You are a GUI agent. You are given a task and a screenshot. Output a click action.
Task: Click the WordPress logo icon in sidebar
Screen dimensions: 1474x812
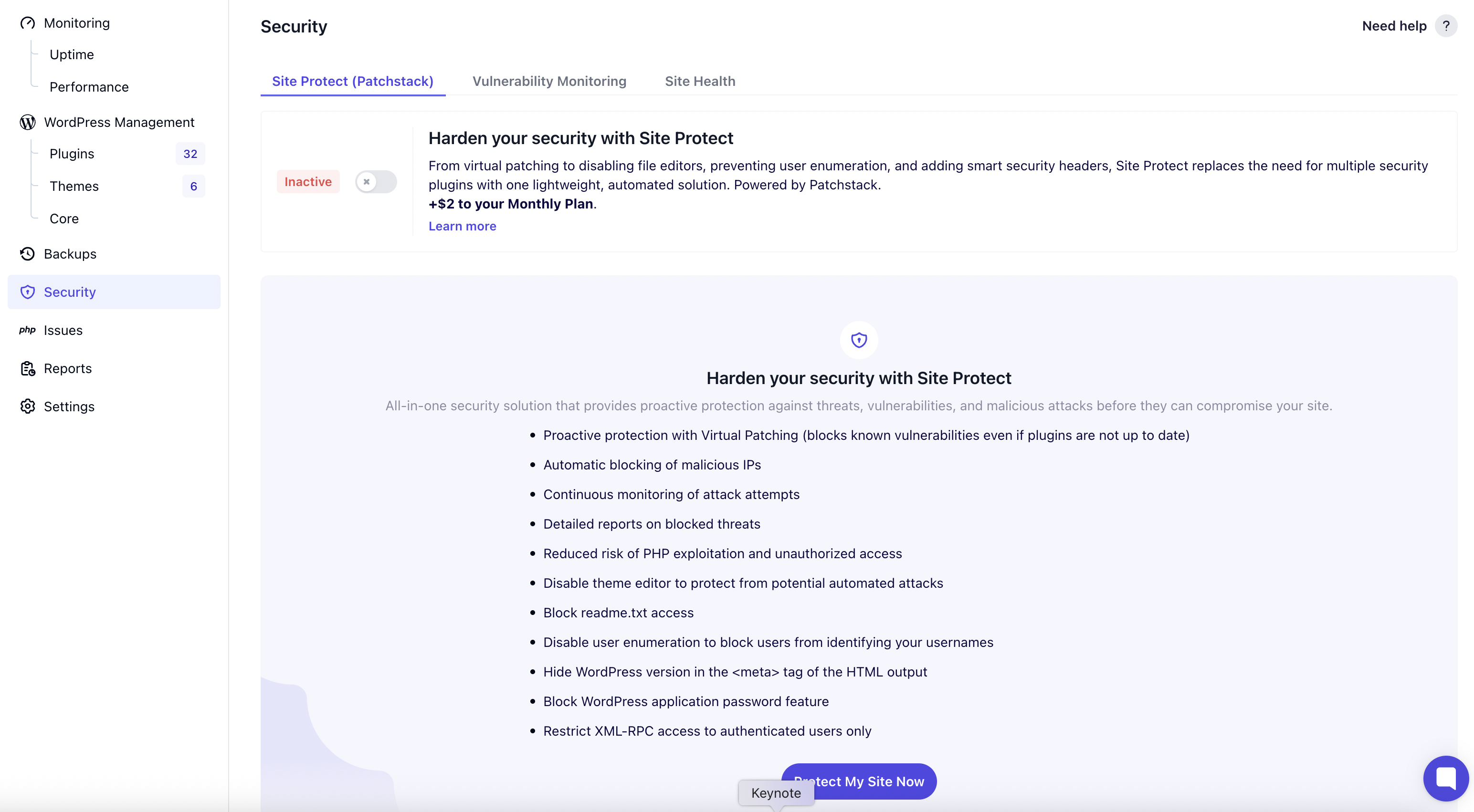[x=28, y=122]
